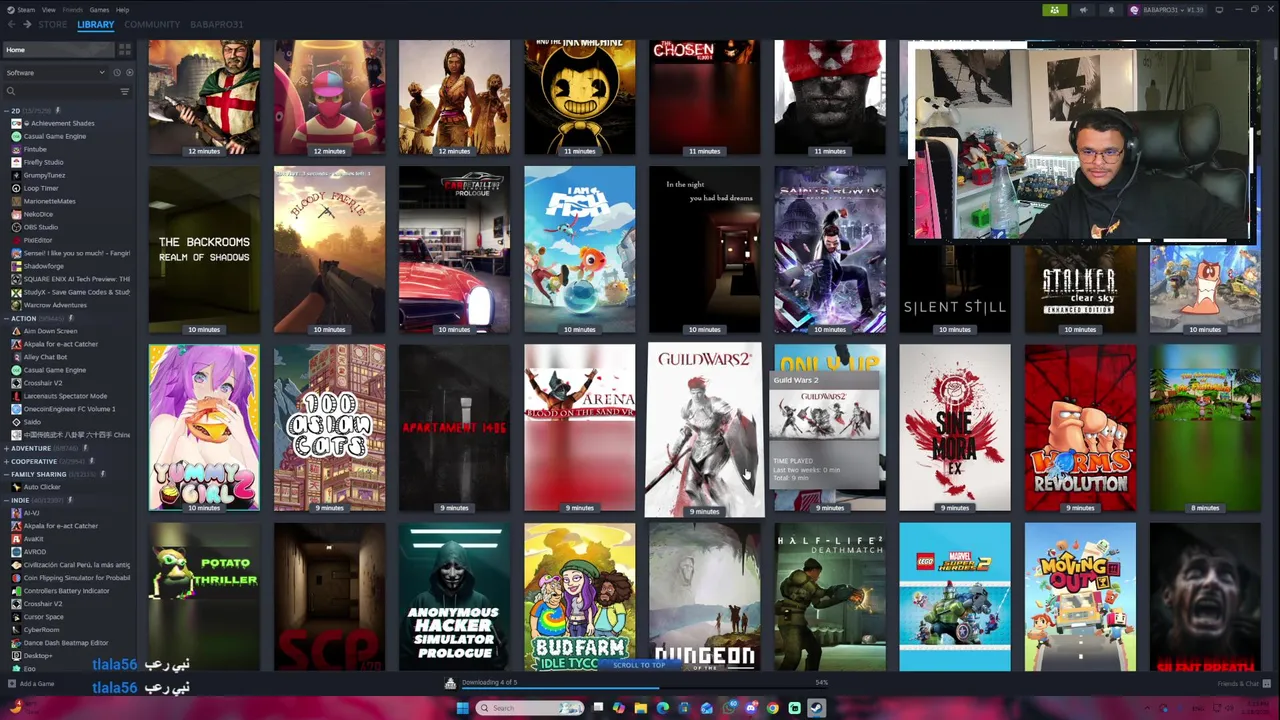Viewport: 1280px width, 720px height.
Task: Select Cursor Space in sidebar
Action: 43,617
